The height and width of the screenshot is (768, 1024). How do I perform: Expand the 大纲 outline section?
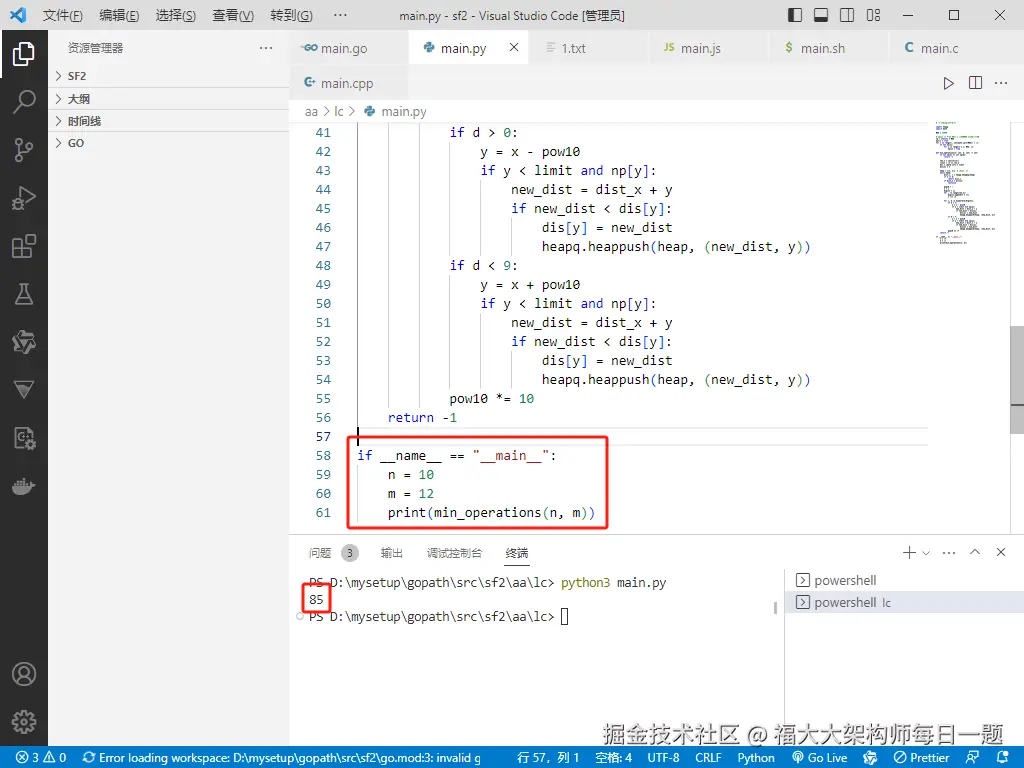click(168, 99)
